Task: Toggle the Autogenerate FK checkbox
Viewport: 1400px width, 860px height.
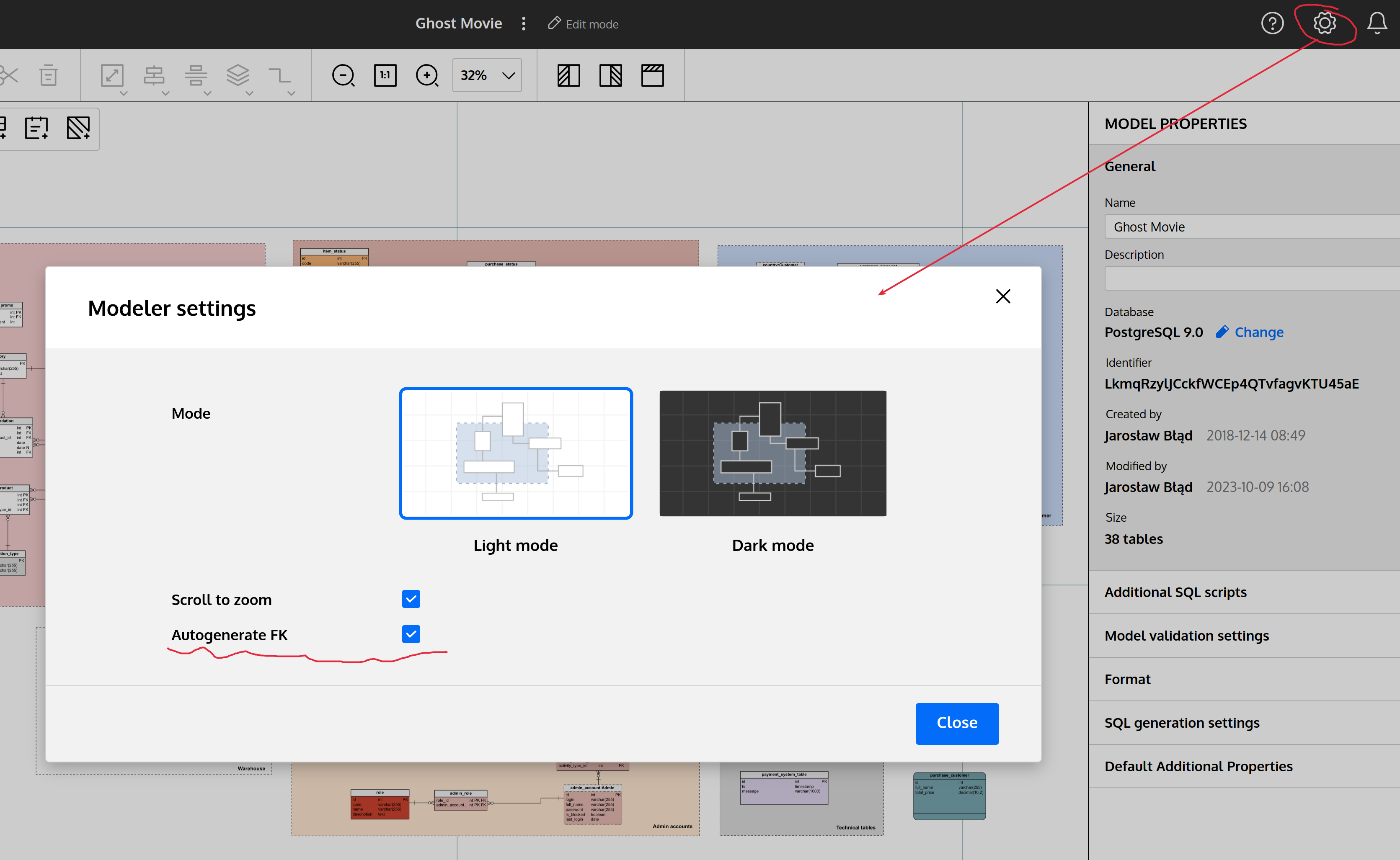Action: (411, 634)
